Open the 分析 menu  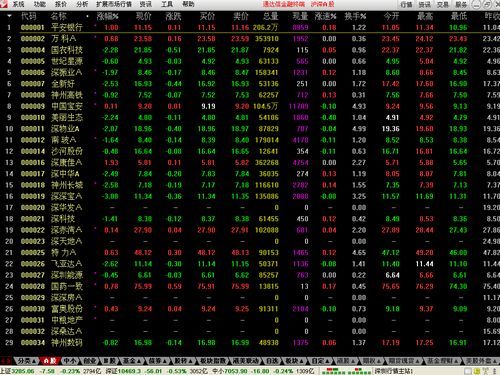pos(82,4)
